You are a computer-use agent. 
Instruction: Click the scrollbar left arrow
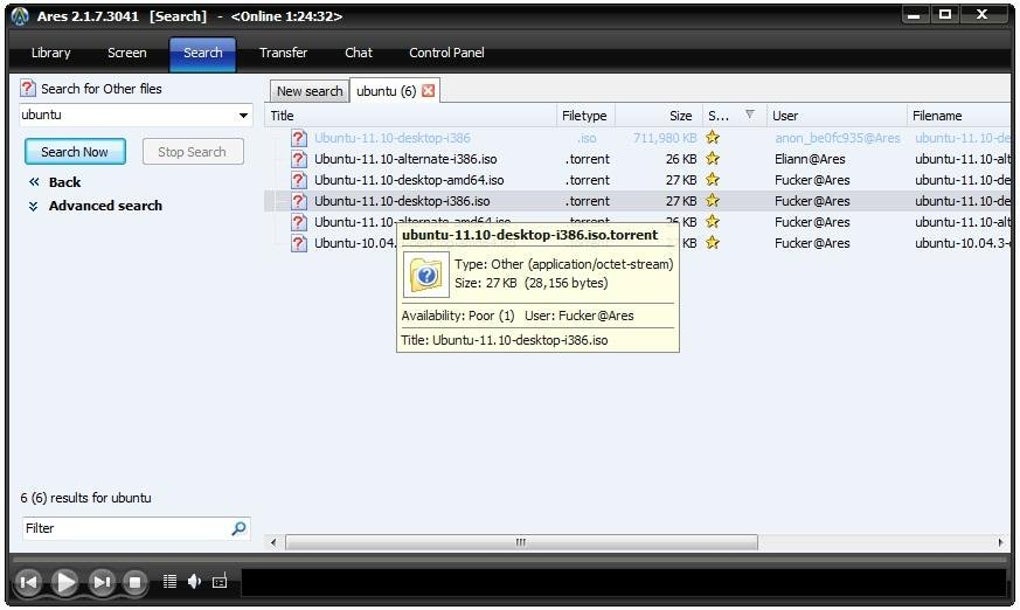(274, 542)
